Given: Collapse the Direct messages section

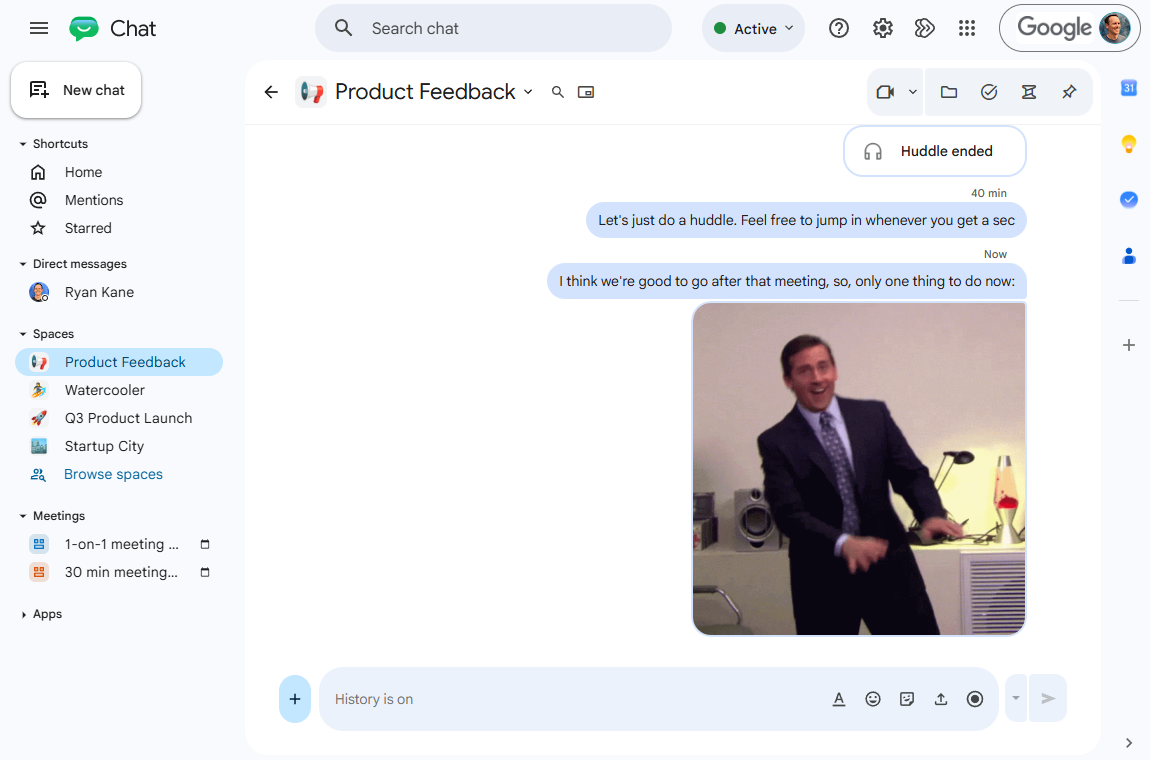Looking at the screenshot, I should 23,264.
